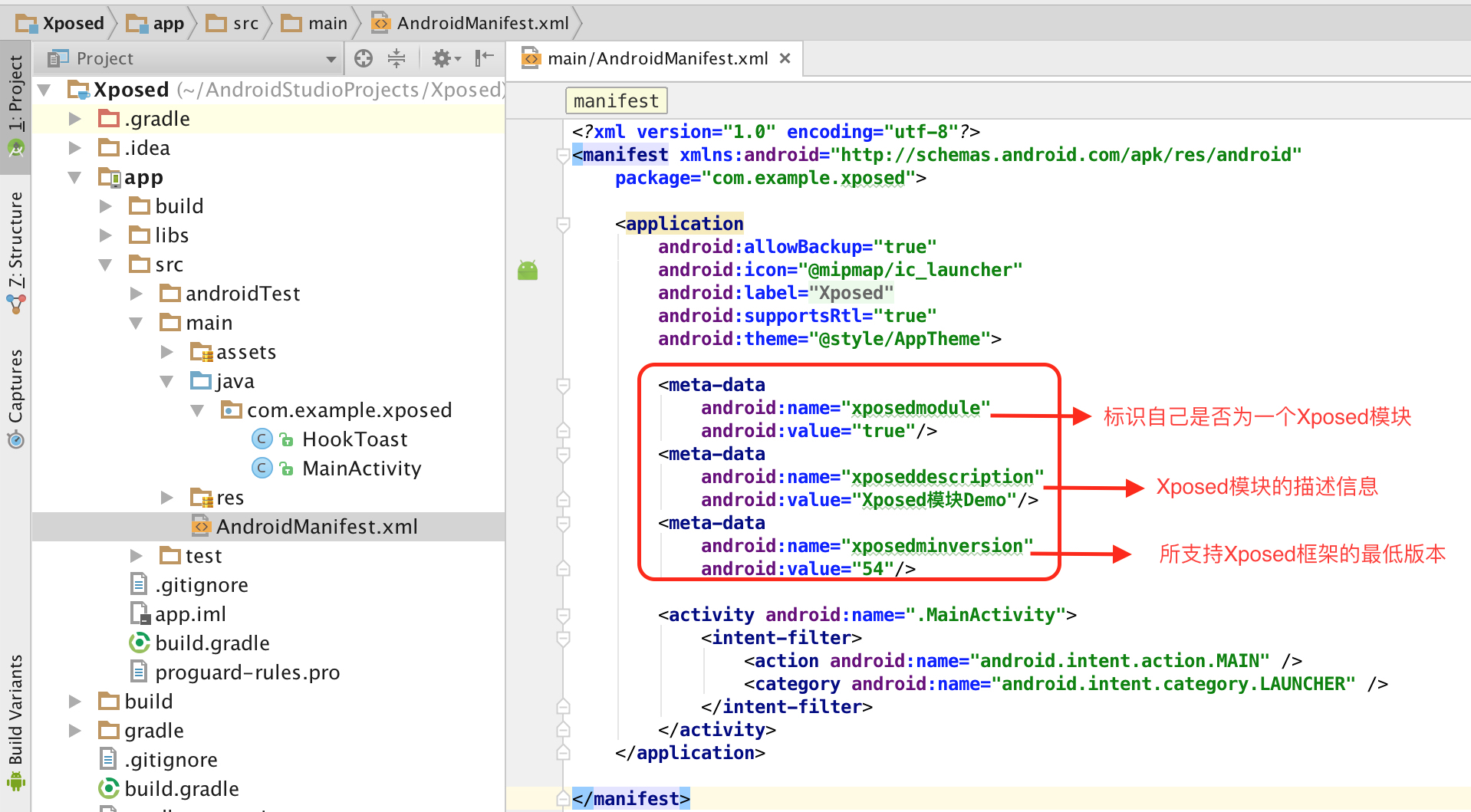Open the Build Variants tool window

[16, 722]
